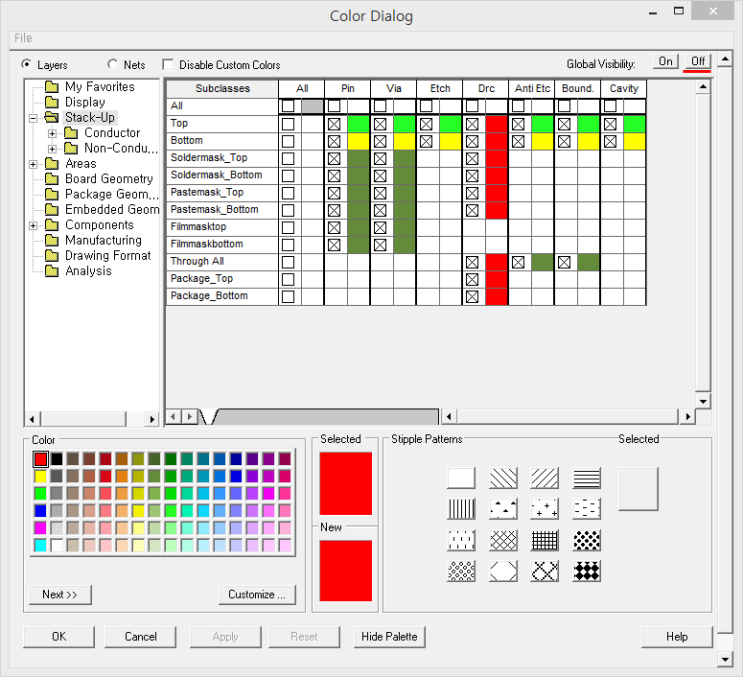Collapse the Stack-Up tree node
743x677 pixels.
(x=34, y=118)
